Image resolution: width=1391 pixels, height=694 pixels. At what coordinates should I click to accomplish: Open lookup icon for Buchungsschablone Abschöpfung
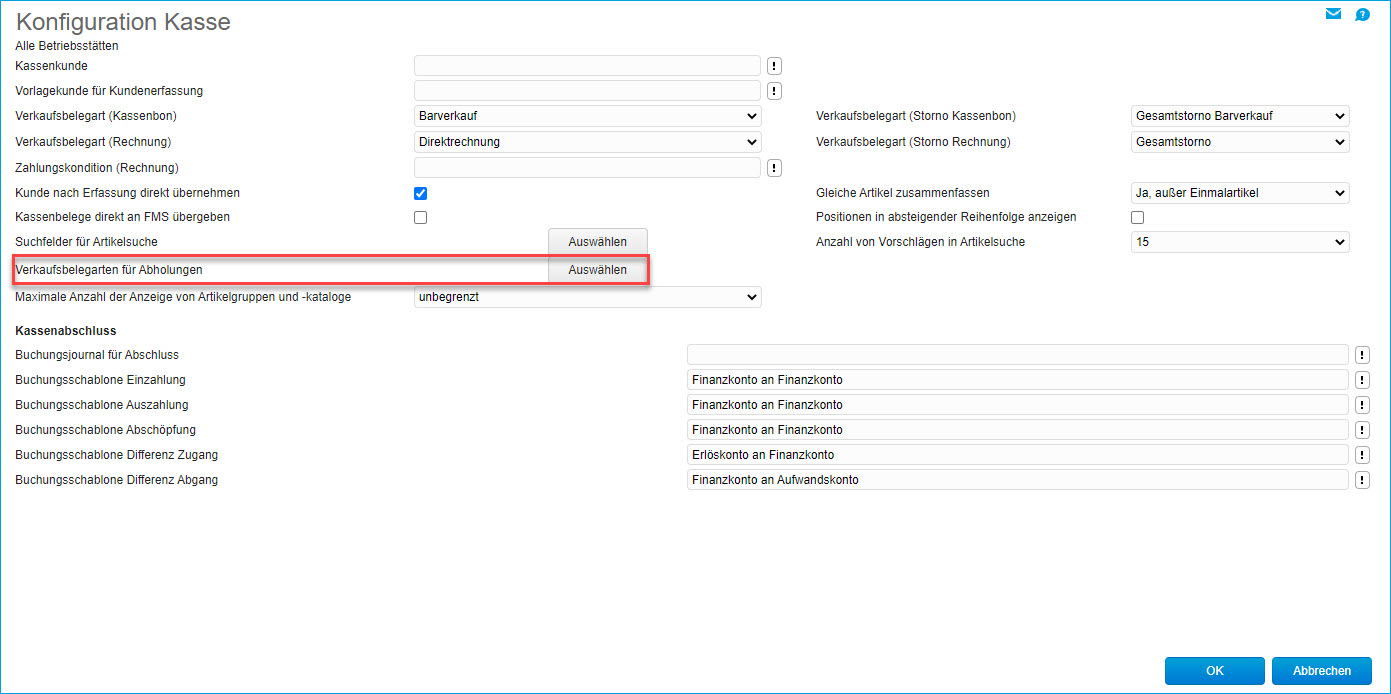tap(1362, 430)
